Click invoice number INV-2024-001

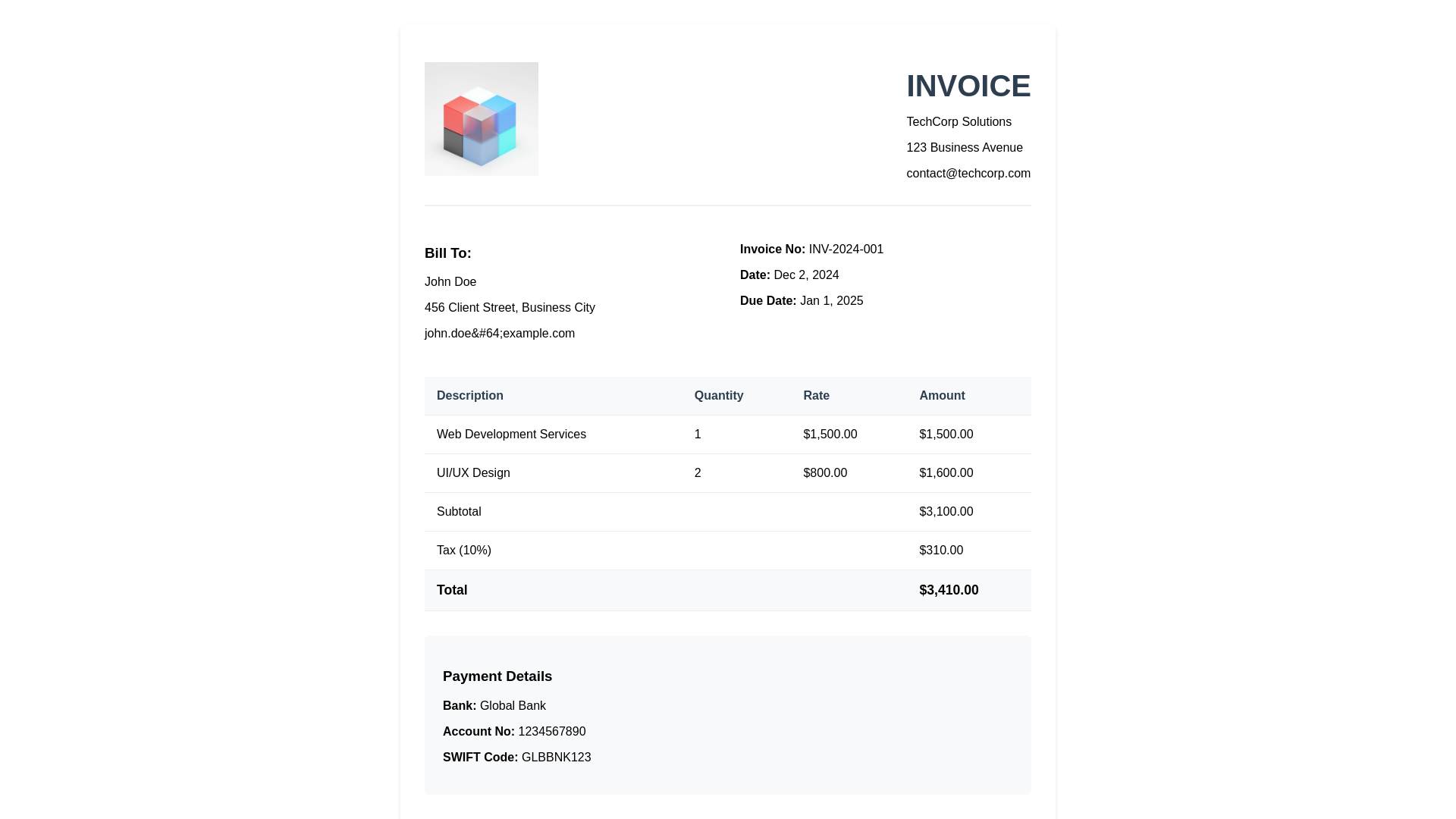[846, 249]
